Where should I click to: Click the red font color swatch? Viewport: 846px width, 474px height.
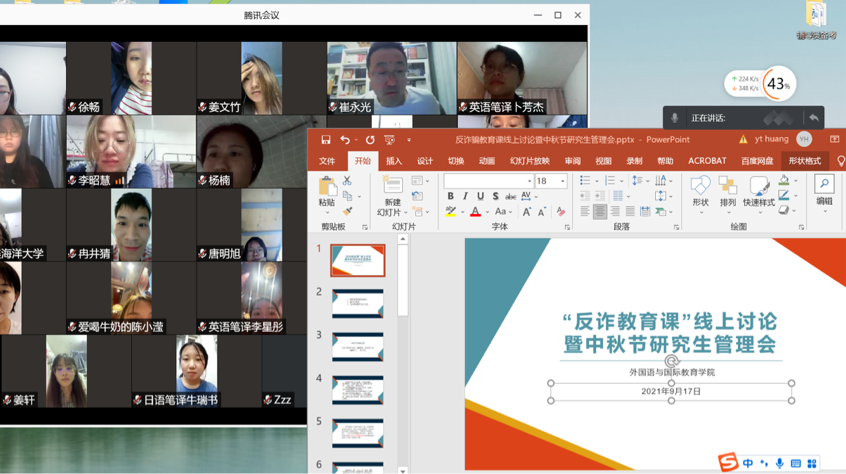(x=475, y=212)
